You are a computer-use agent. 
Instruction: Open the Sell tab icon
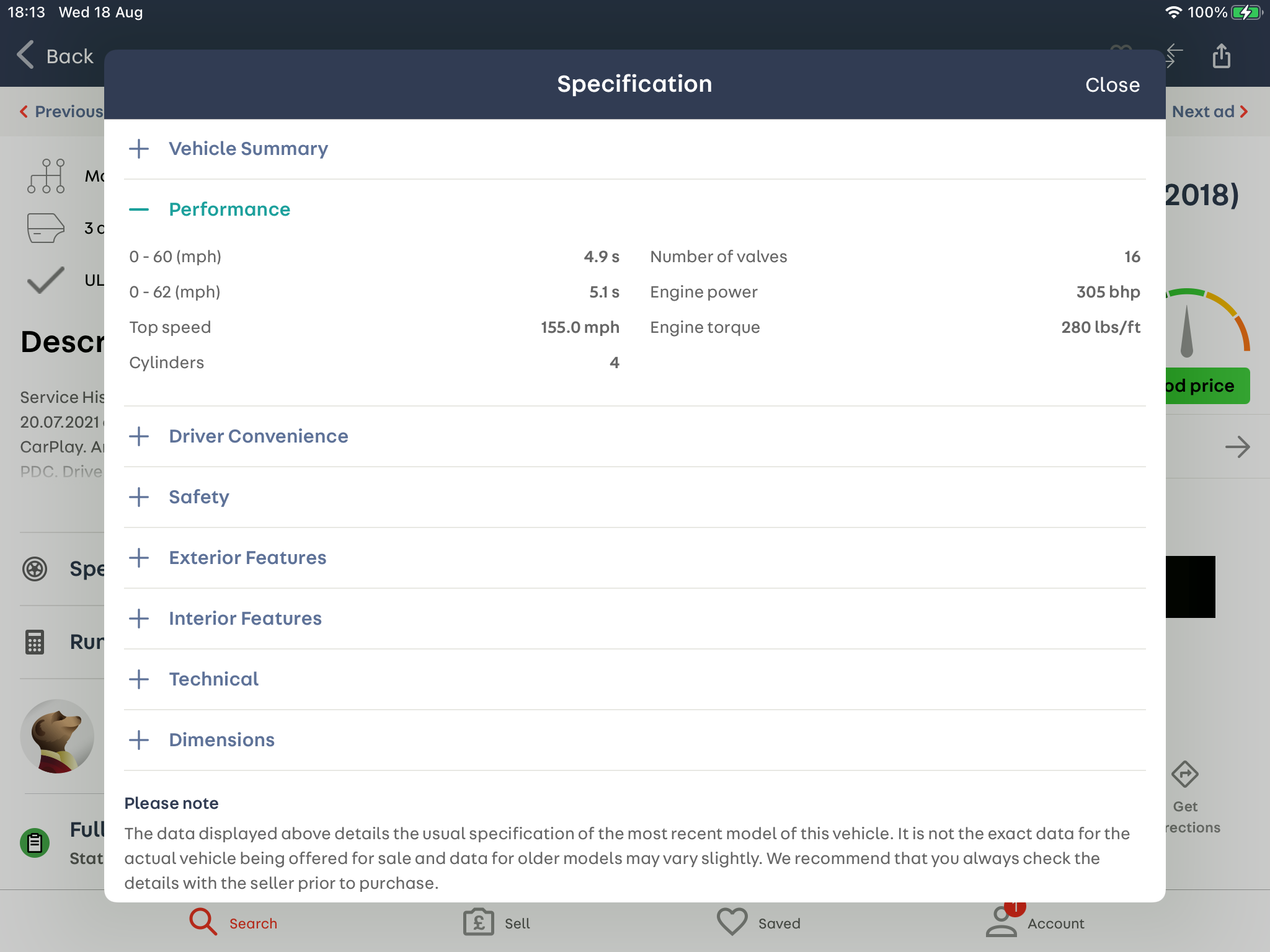point(479,922)
